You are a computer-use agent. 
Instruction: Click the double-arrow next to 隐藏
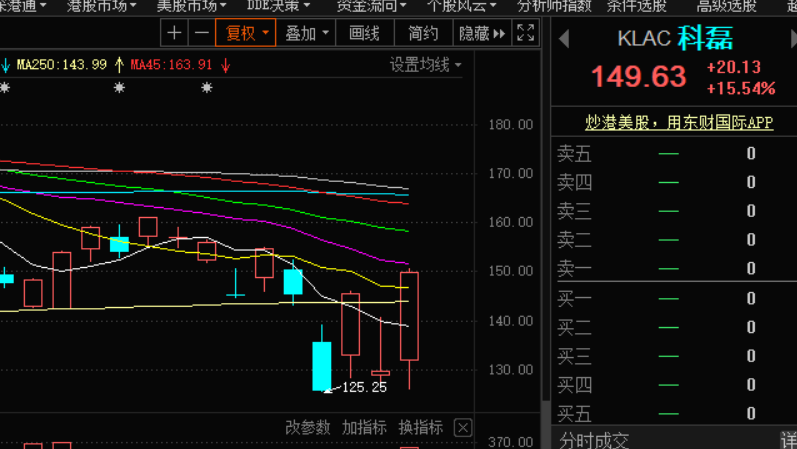pyautogui.click(x=499, y=34)
